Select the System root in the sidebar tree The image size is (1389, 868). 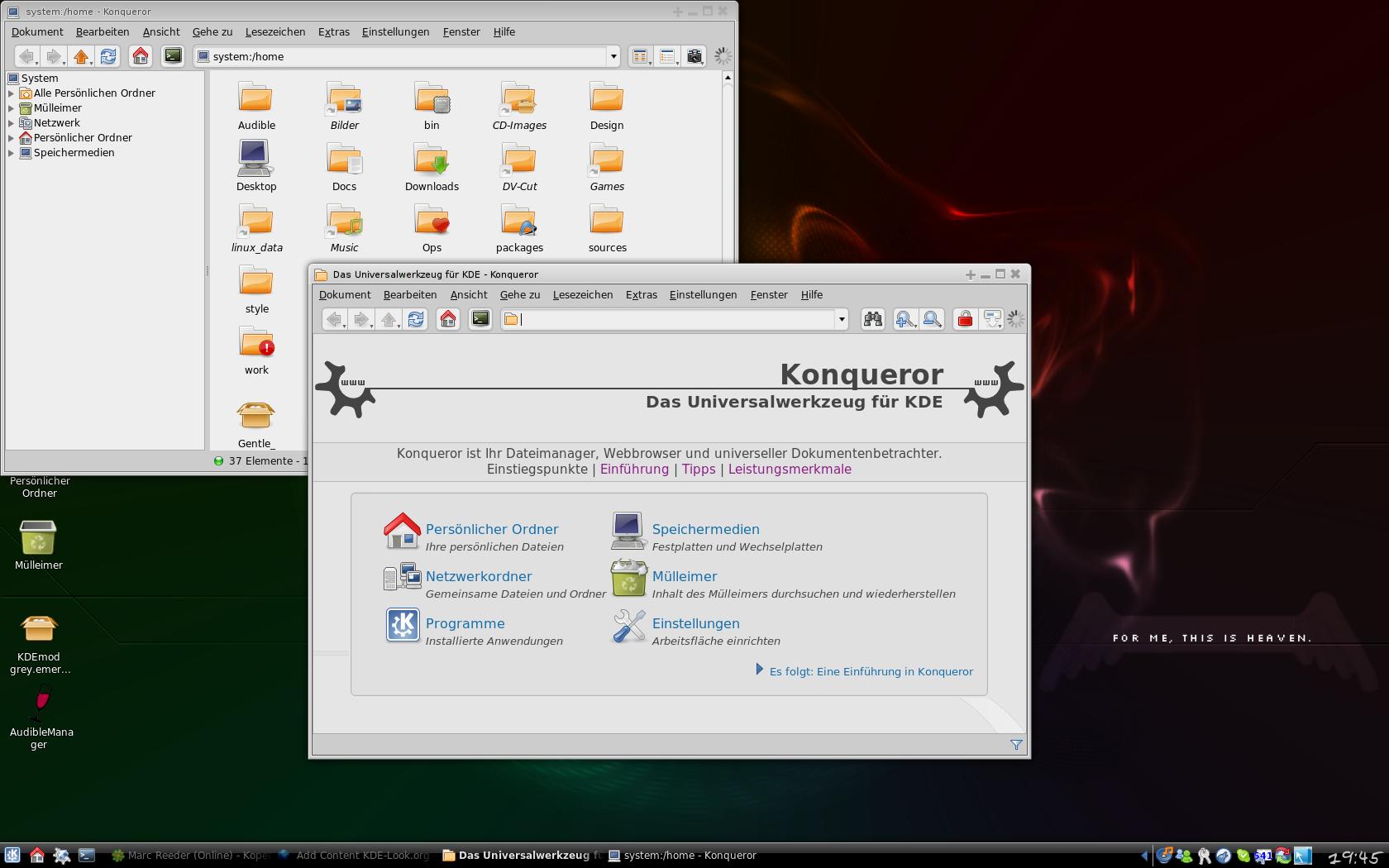tap(33, 79)
